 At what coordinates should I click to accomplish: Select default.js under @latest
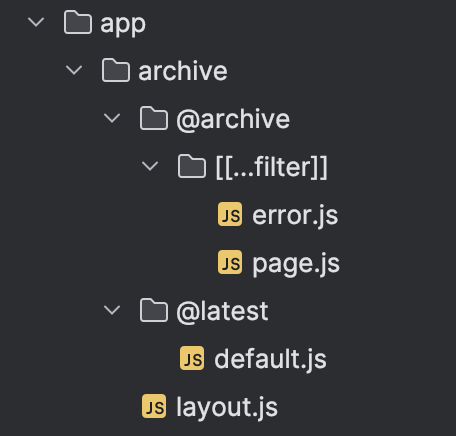(270, 359)
